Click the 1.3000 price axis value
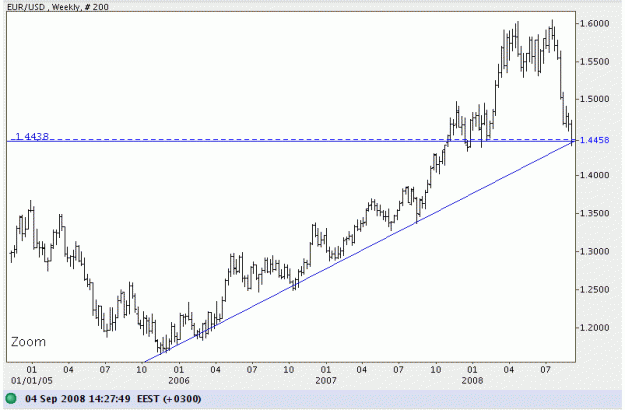Image resolution: width=625 pixels, height=410 pixels. click(x=594, y=252)
